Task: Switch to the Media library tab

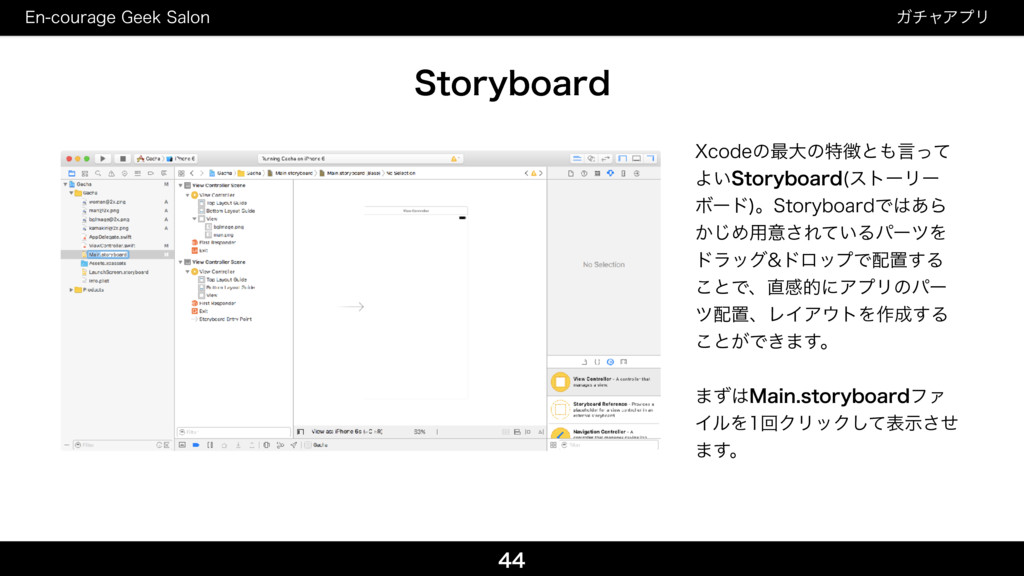Action: point(624,362)
